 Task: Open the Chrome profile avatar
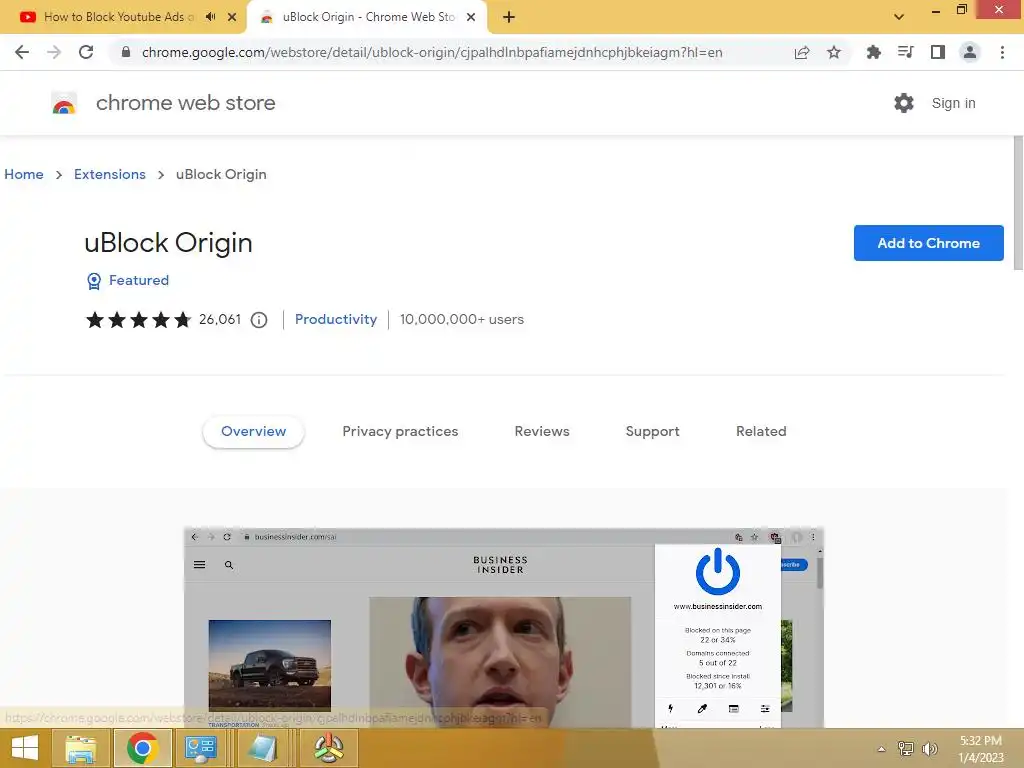click(x=970, y=52)
